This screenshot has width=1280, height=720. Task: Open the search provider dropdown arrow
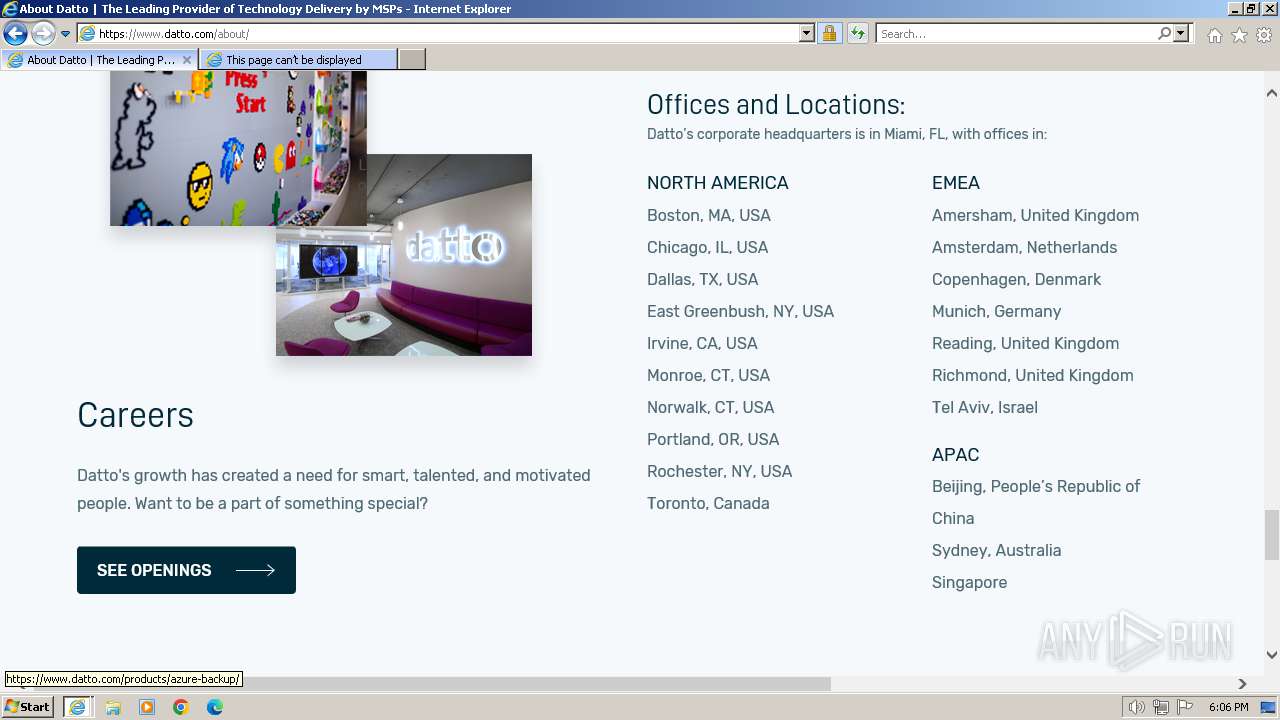tap(1181, 34)
